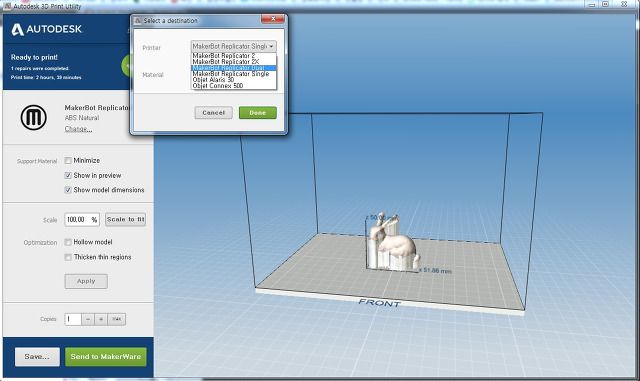Enable Hollow model optimization

click(68, 242)
